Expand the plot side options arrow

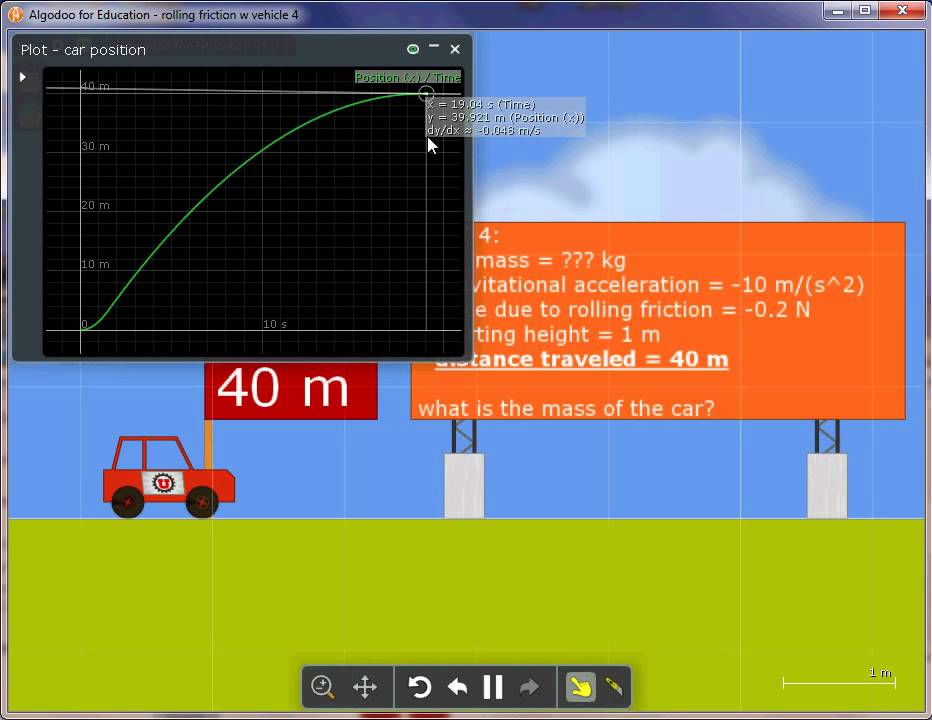tap(23, 77)
